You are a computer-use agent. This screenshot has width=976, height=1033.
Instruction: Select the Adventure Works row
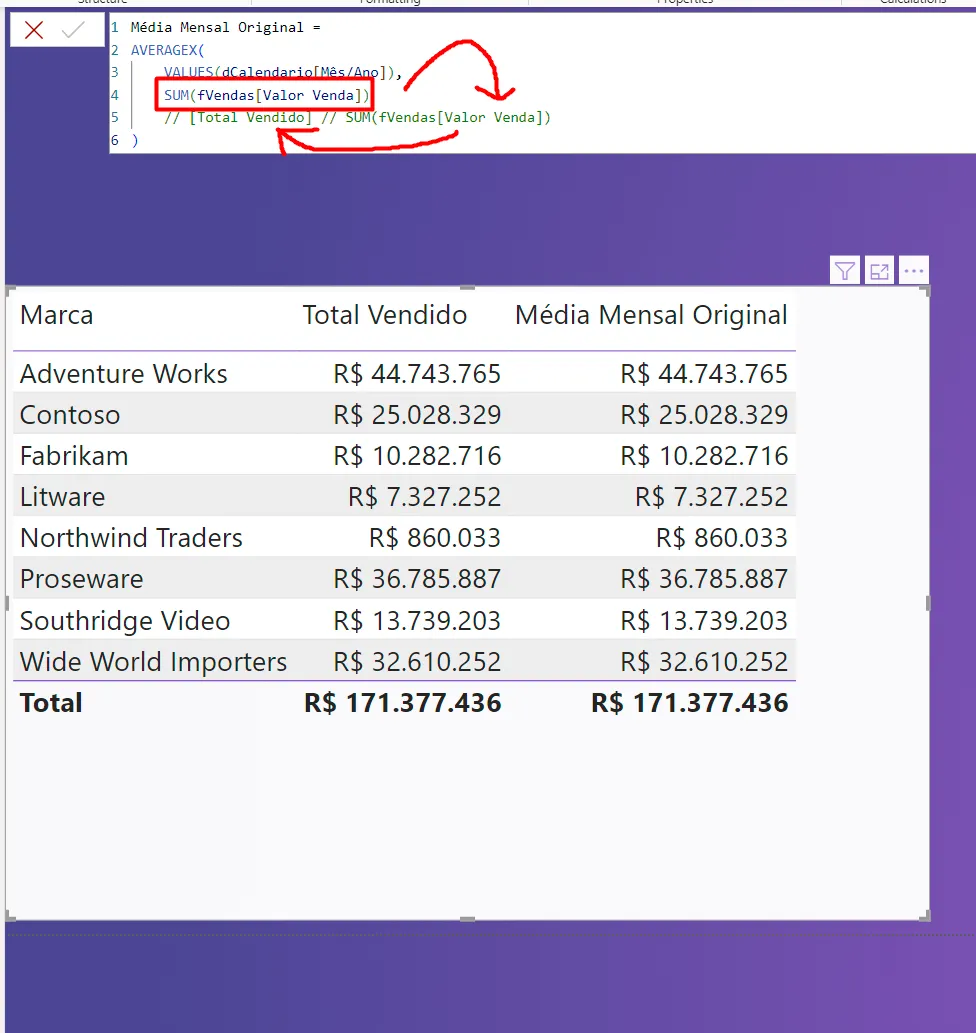(x=124, y=374)
